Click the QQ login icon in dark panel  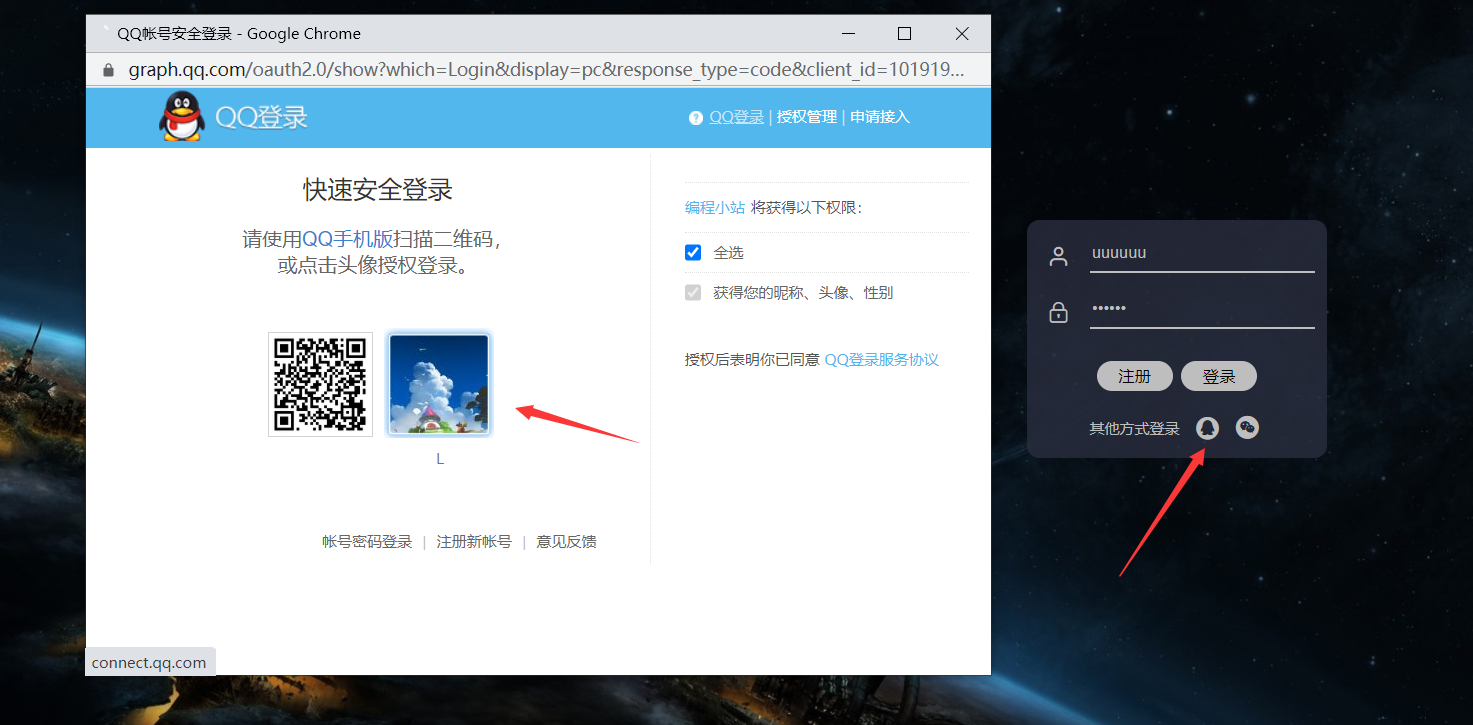pyautogui.click(x=1207, y=428)
